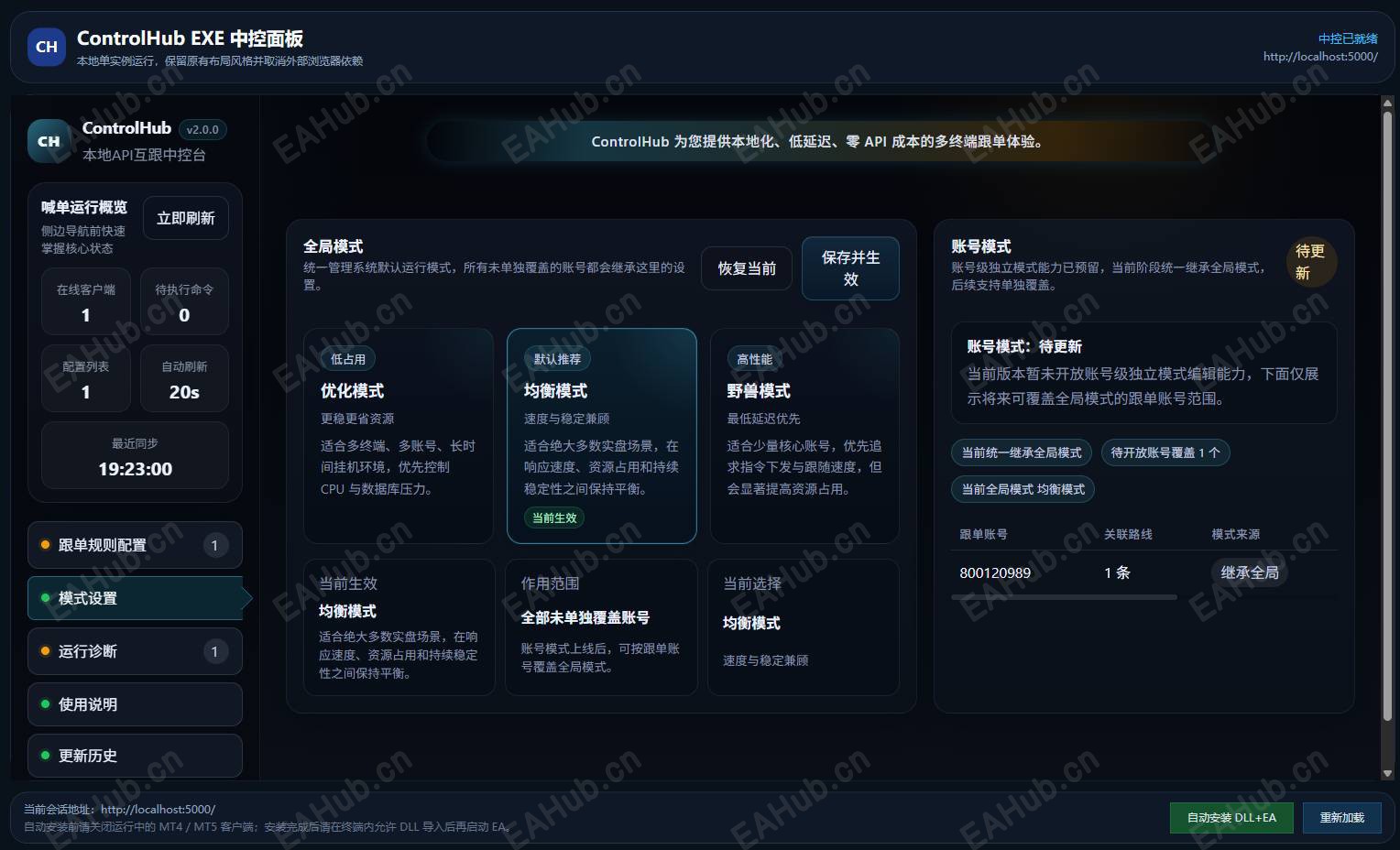Click the 恢复当前 button
This screenshot has height=850, width=1400.
[x=747, y=268]
